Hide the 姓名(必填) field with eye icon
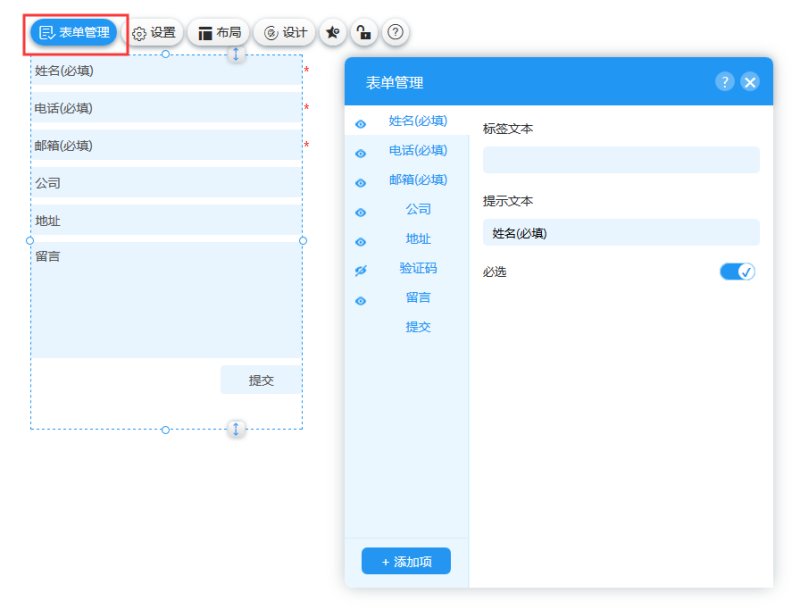 click(361, 124)
